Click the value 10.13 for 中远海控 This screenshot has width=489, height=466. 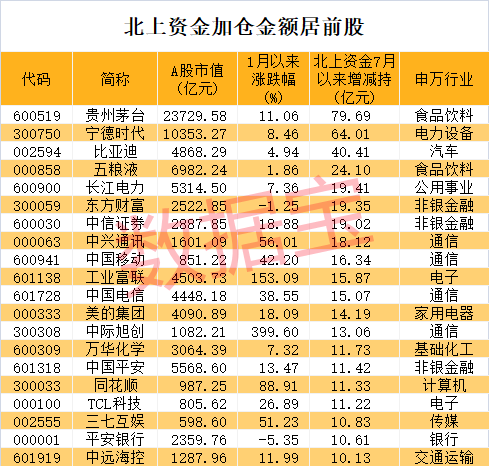(351, 458)
